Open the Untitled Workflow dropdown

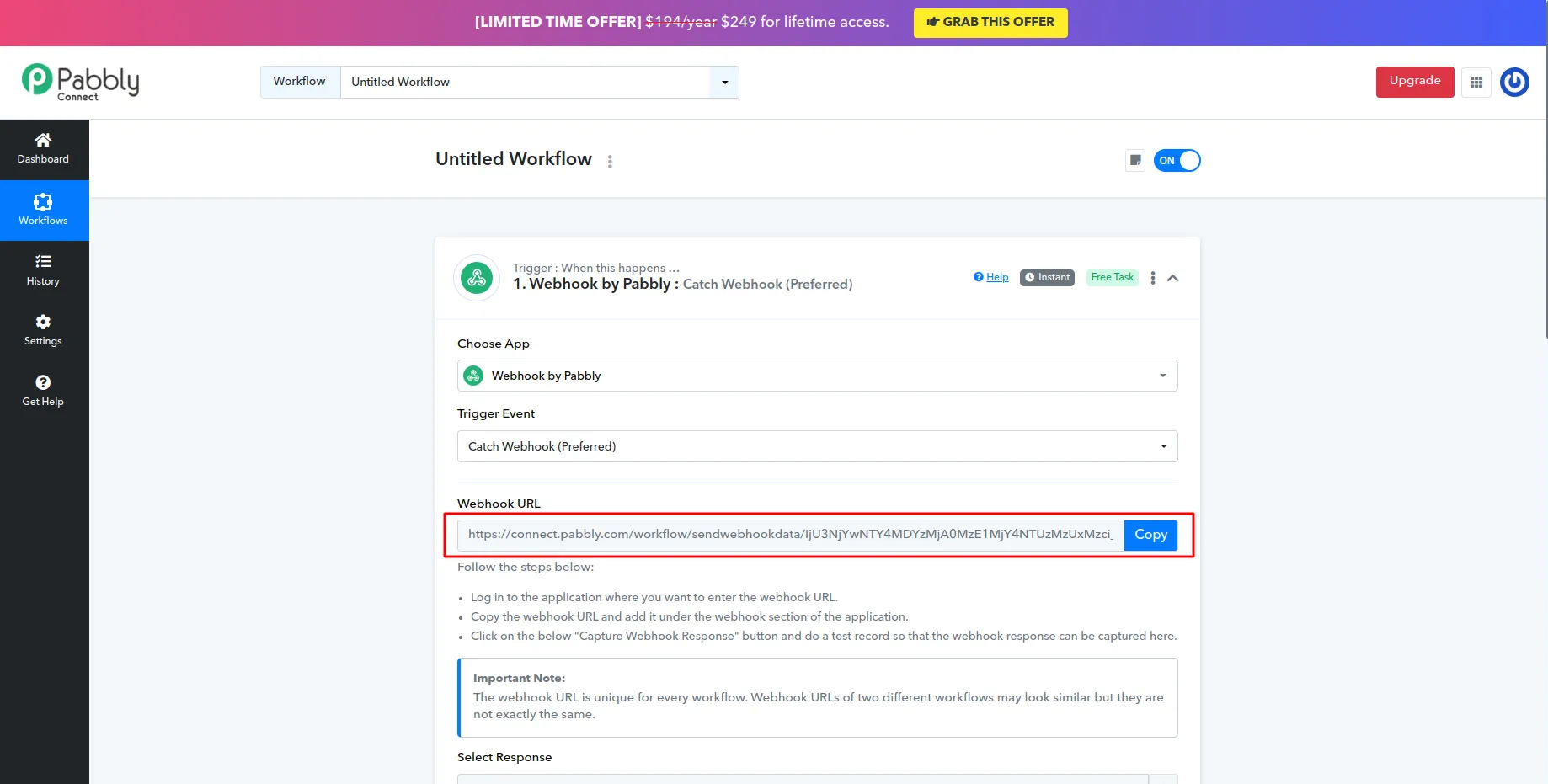(x=724, y=82)
